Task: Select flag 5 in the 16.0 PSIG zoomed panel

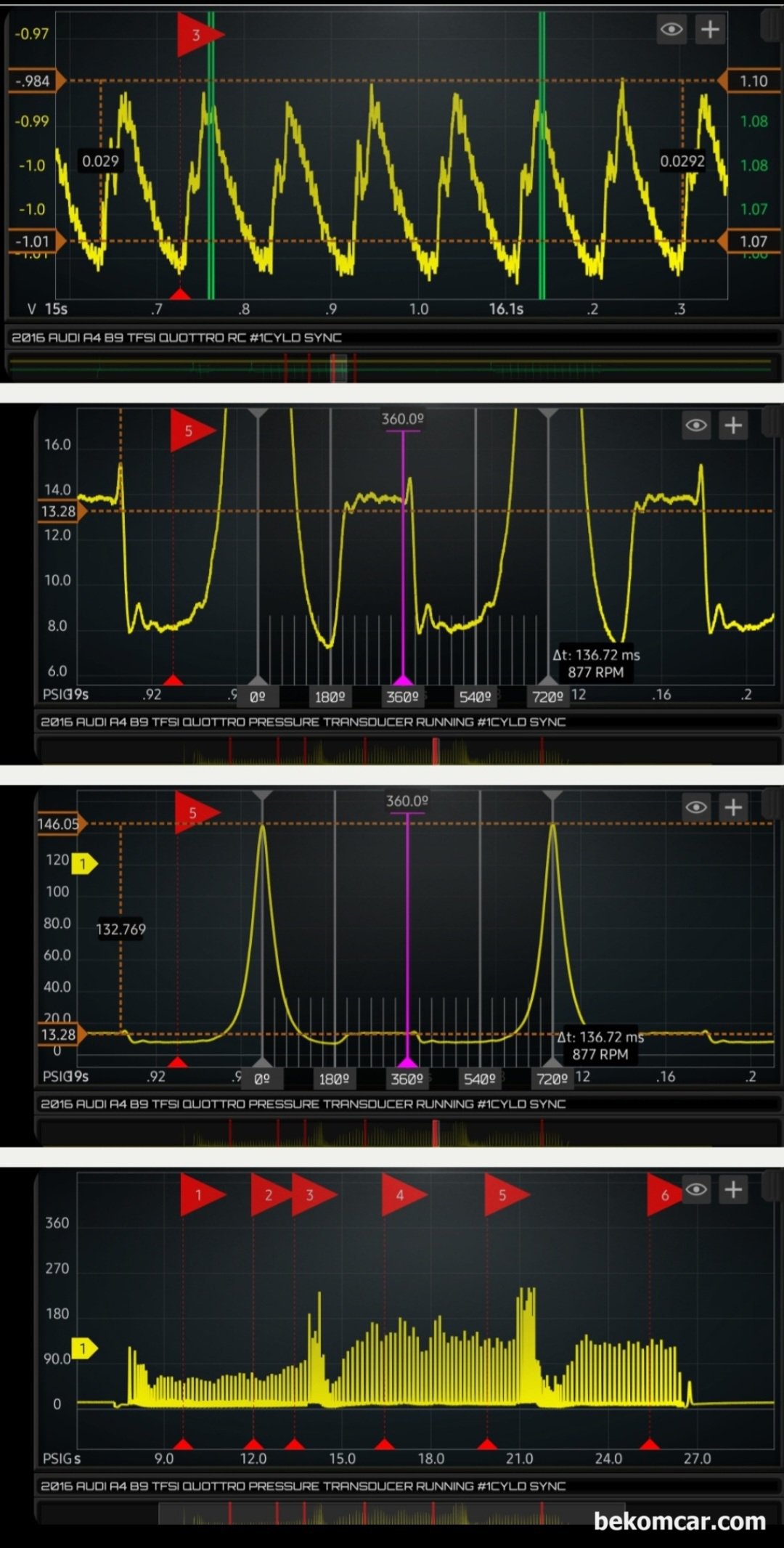Action: pyautogui.click(x=192, y=431)
